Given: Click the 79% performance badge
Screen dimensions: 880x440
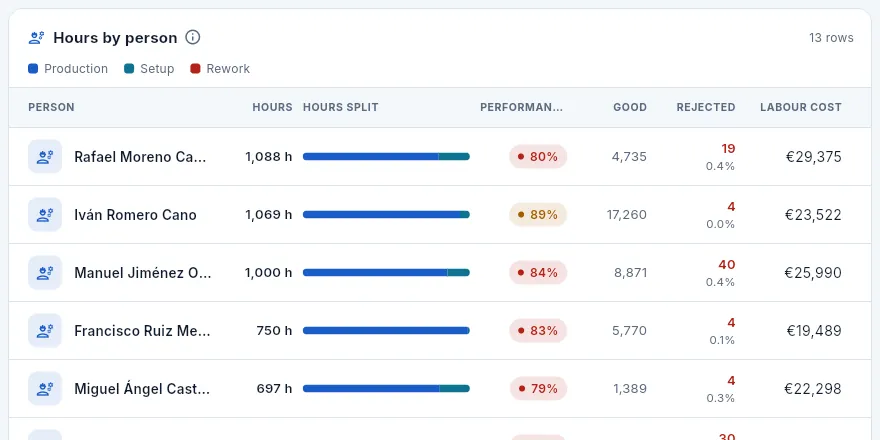Looking at the screenshot, I should point(538,388).
